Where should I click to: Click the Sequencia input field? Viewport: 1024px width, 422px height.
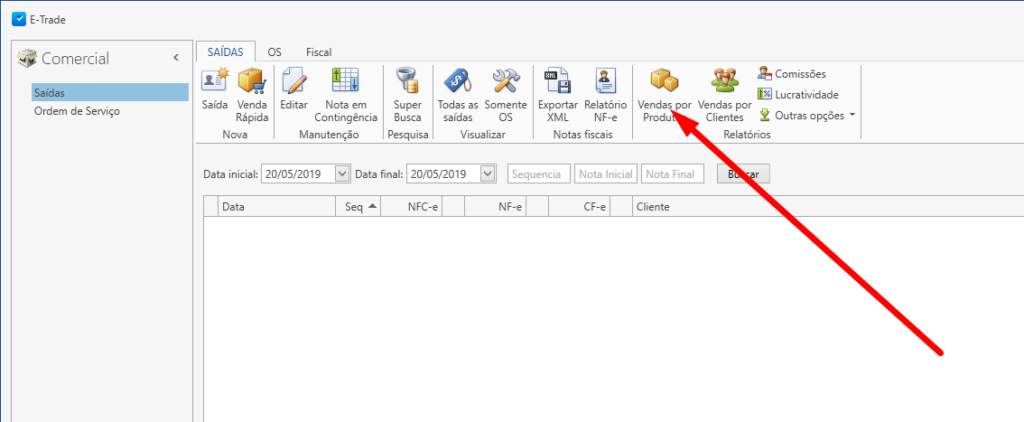pos(539,174)
